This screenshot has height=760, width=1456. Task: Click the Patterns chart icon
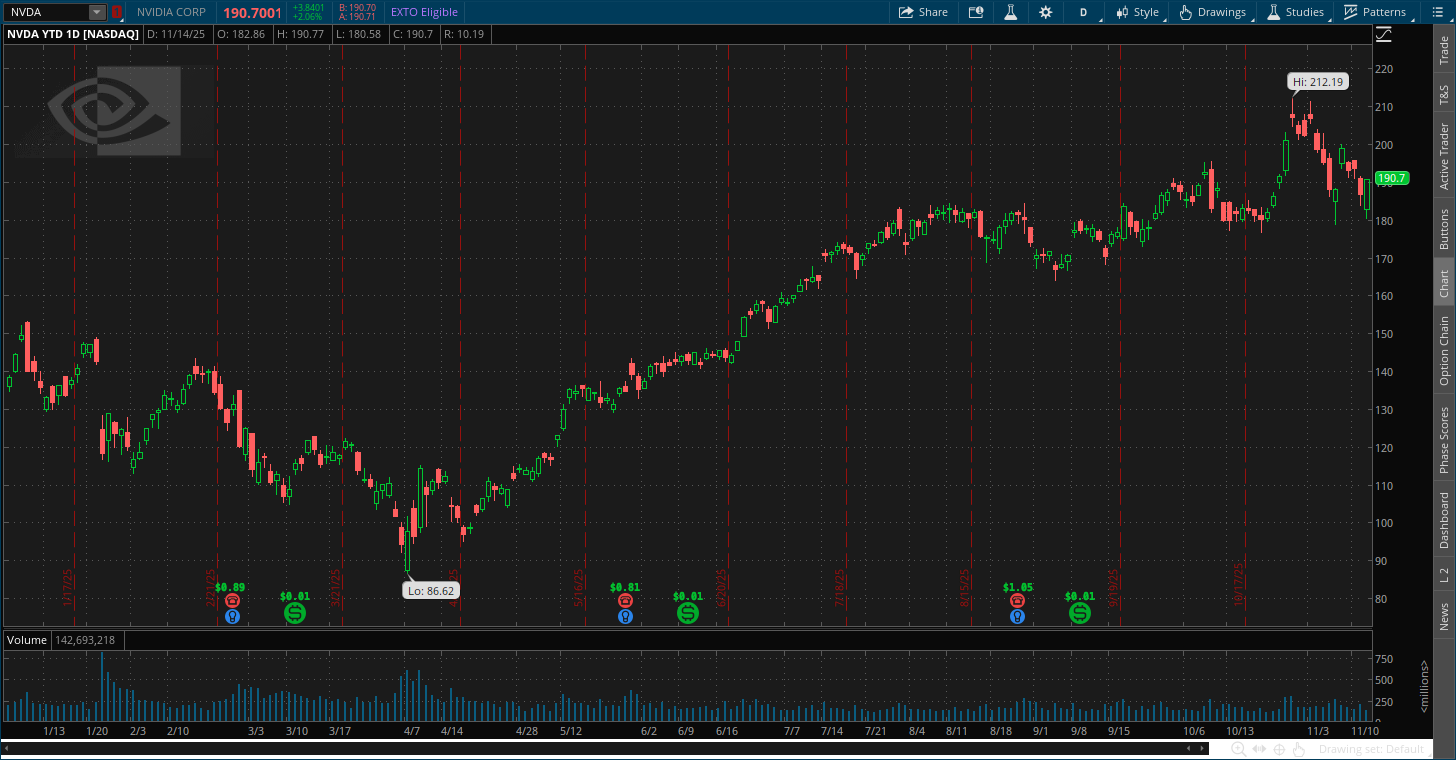pyautogui.click(x=1349, y=12)
